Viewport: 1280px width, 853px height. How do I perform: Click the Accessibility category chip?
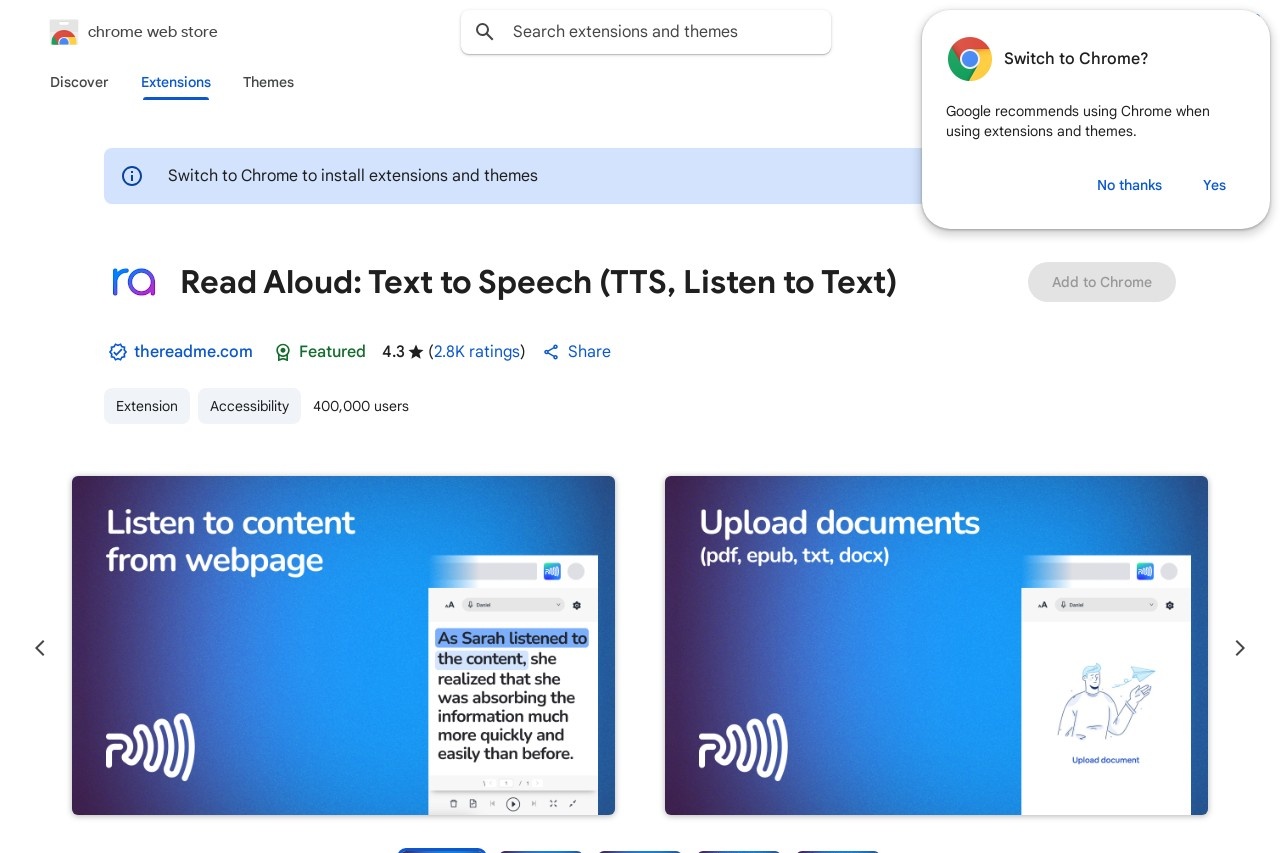pos(249,406)
